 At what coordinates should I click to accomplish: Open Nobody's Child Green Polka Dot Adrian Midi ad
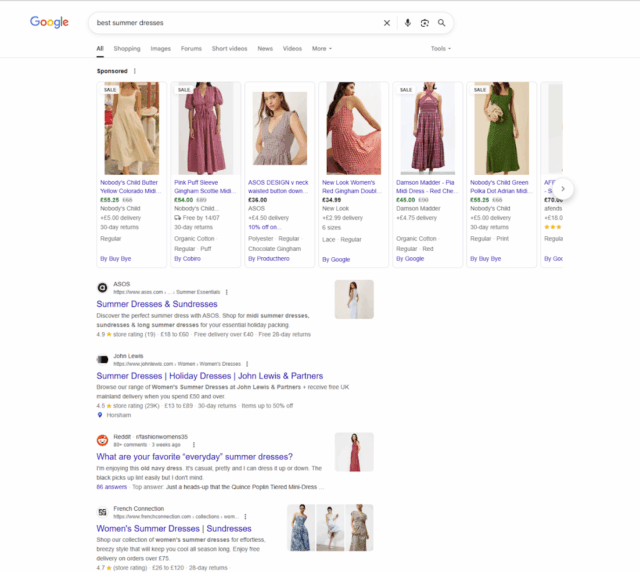tap(501, 187)
